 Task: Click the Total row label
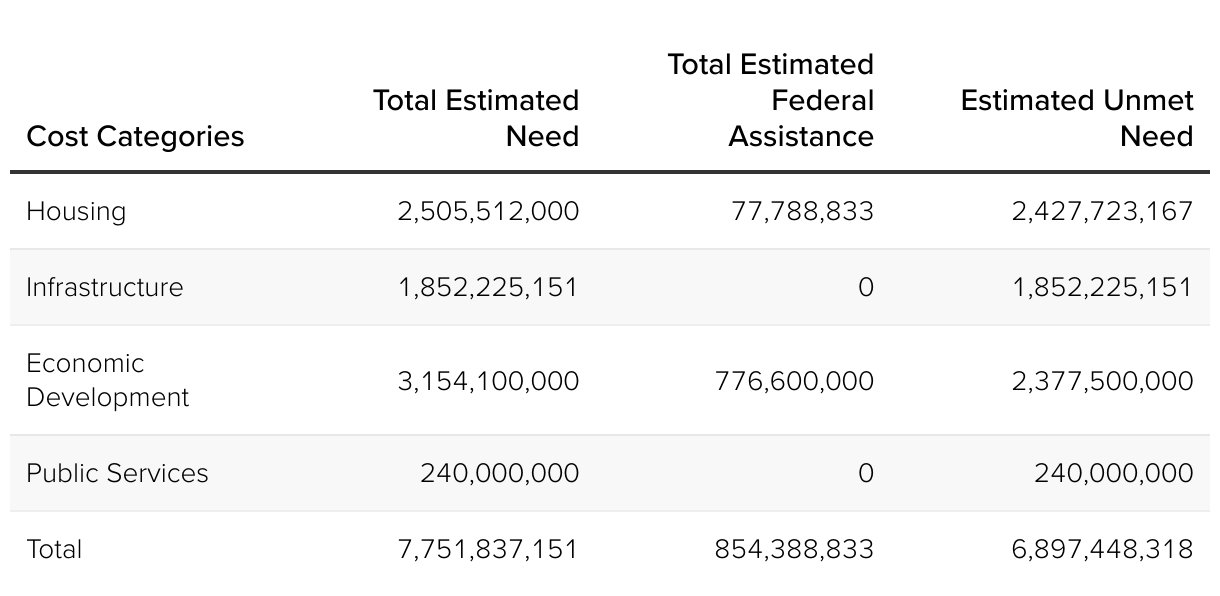[54, 549]
